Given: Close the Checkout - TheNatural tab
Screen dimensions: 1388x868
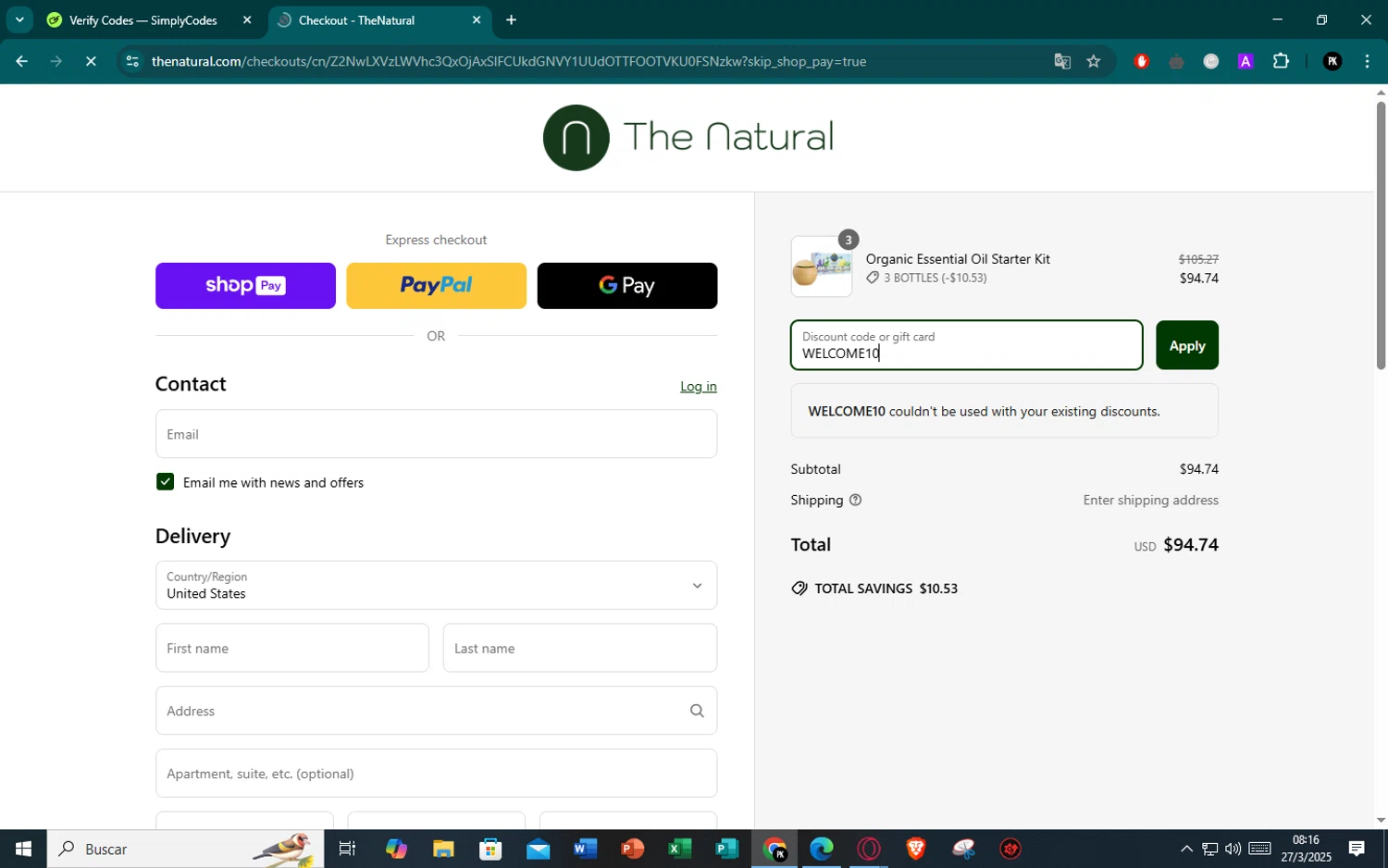Looking at the screenshot, I should point(477,20).
